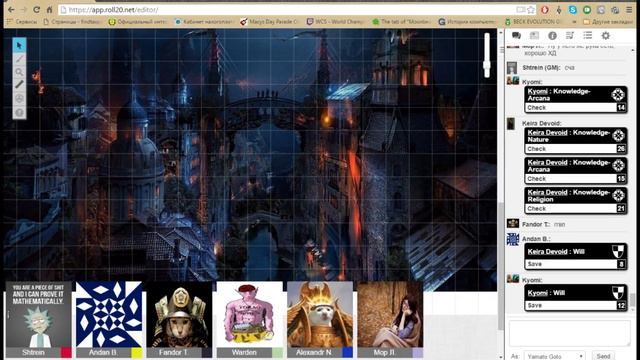Select Andan B. patterned avatar

click(x=109, y=314)
